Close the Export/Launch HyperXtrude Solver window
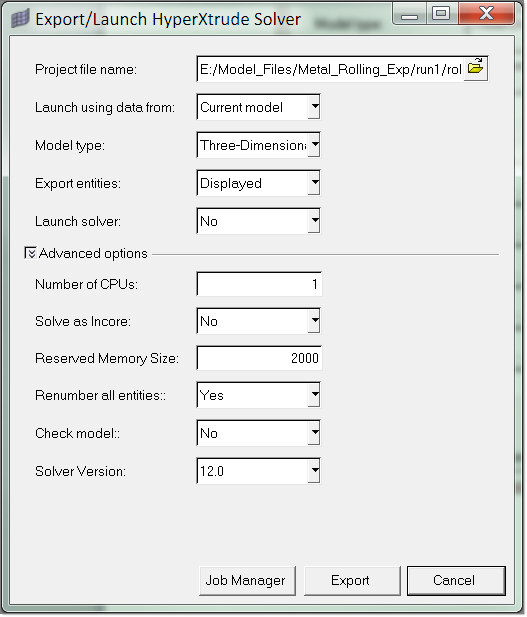Viewport: 527px width, 617px height. (x=486, y=14)
